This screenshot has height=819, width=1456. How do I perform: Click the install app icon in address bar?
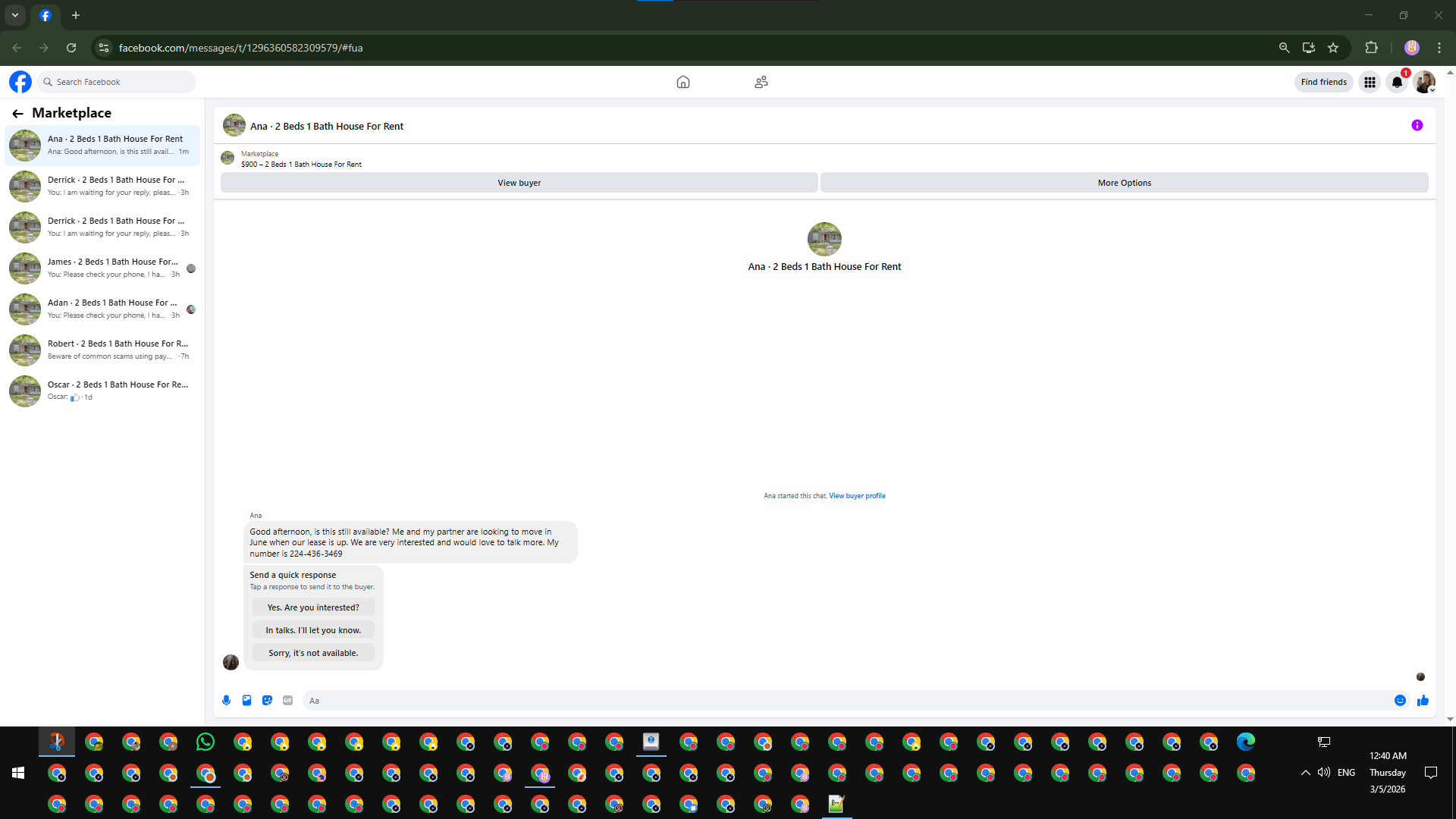(1309, 48)
